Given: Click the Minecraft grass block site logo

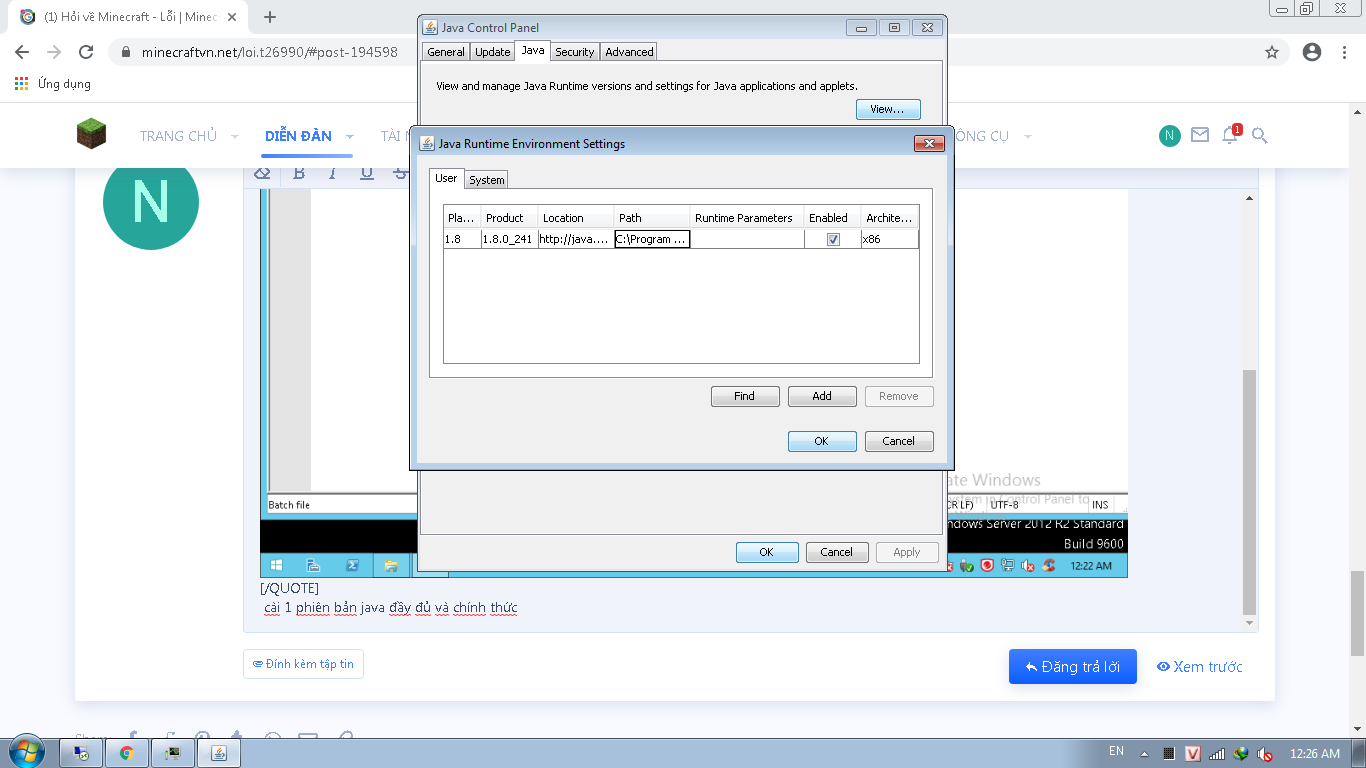Looking at the screenshot, I should (x=92, y=133).
